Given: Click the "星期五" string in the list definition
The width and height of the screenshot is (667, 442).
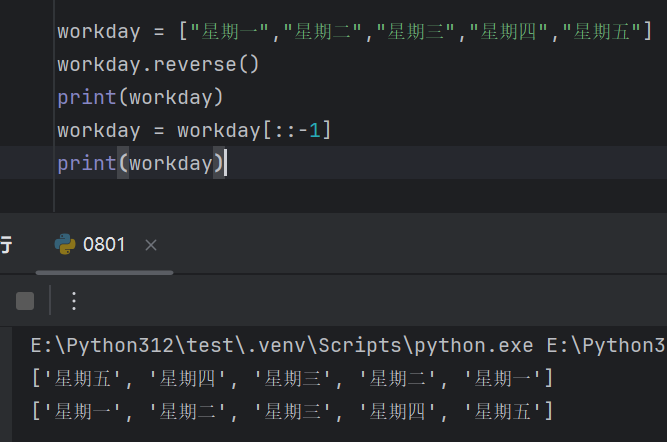Looking at the screenshot, I should point(602,31).
